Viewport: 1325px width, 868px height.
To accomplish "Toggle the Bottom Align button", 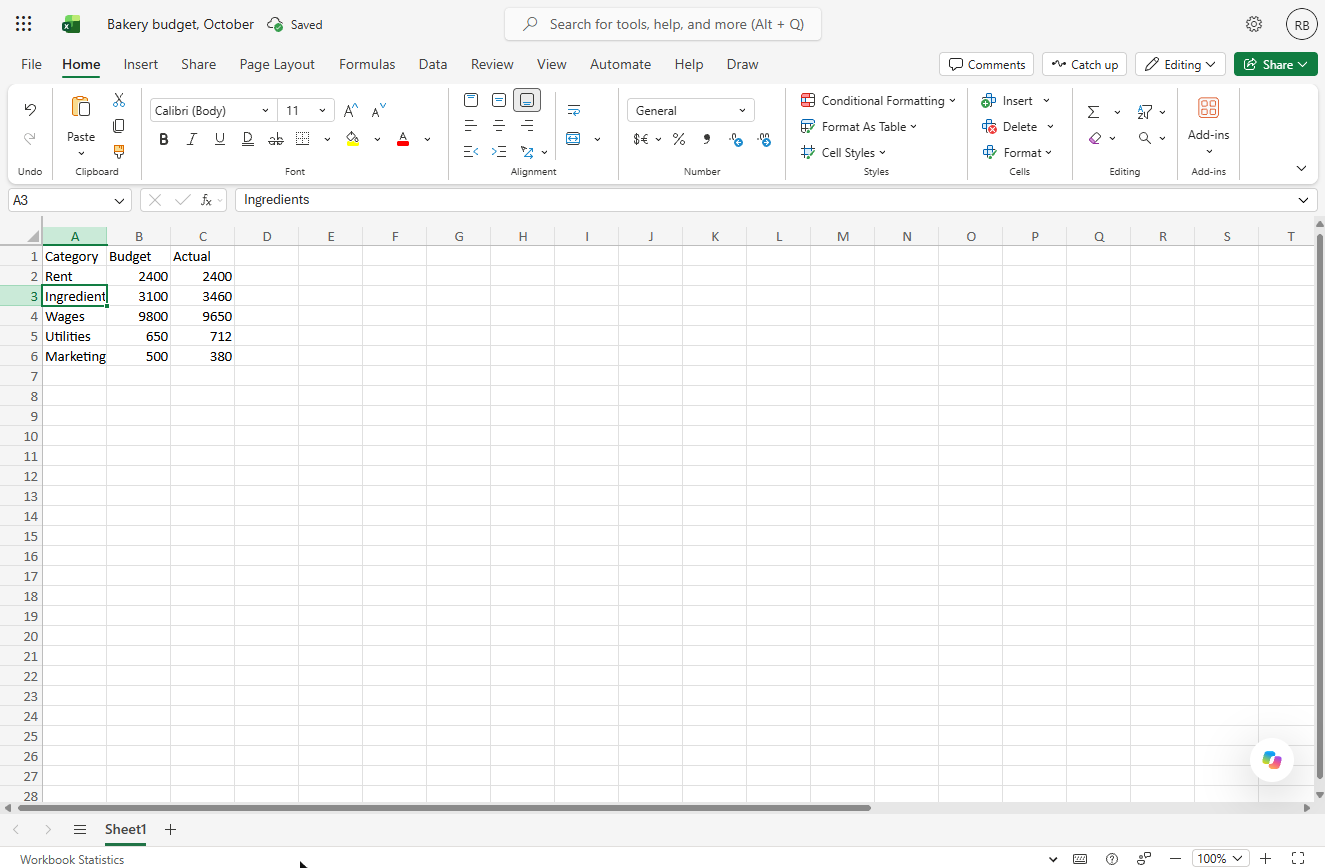I will click(527, 100).
